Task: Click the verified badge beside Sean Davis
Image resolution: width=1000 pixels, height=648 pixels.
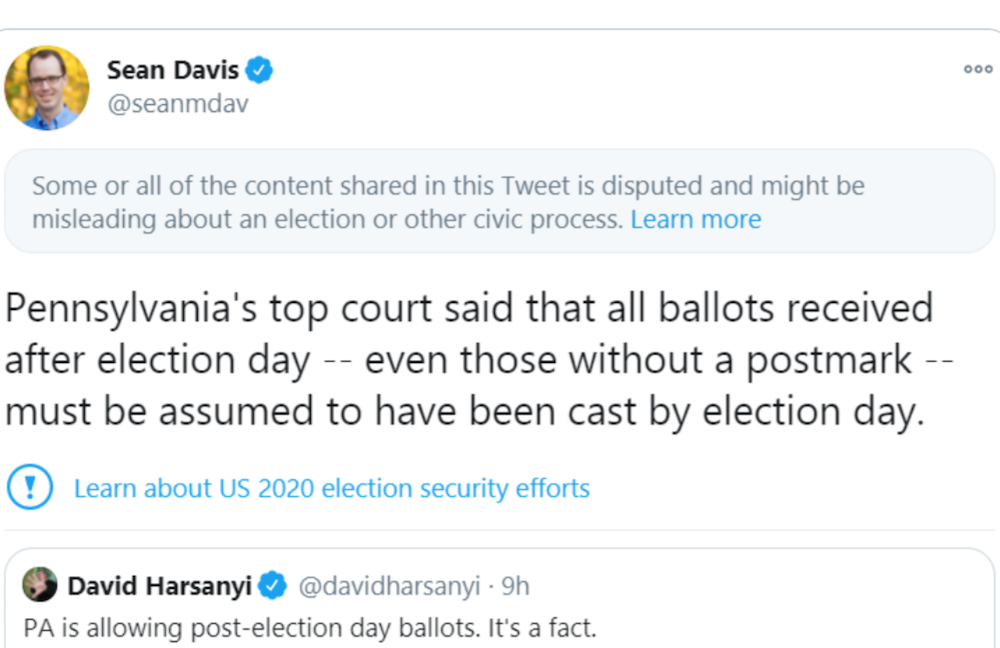Action: pyautogui.click(x=261, y=70)
